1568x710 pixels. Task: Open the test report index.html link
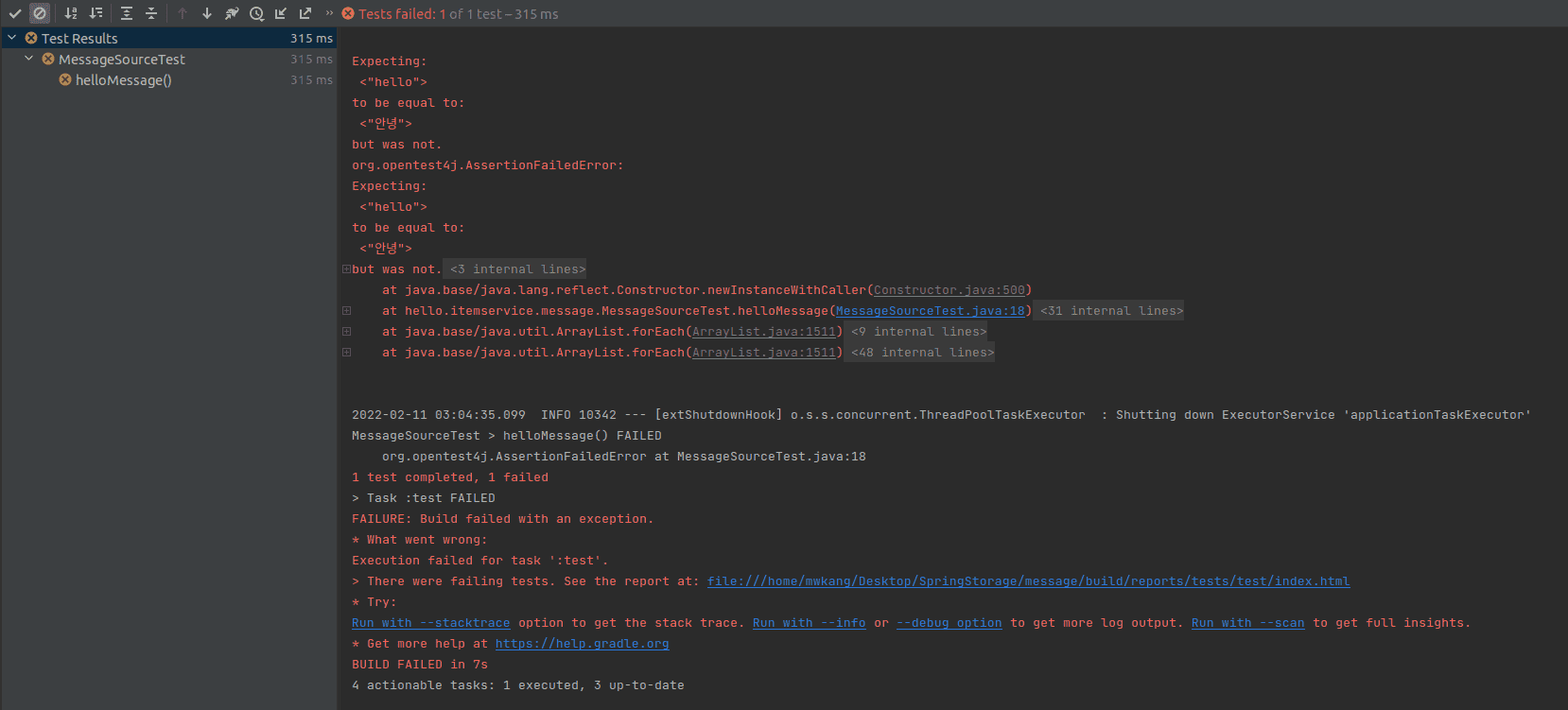1028,581
